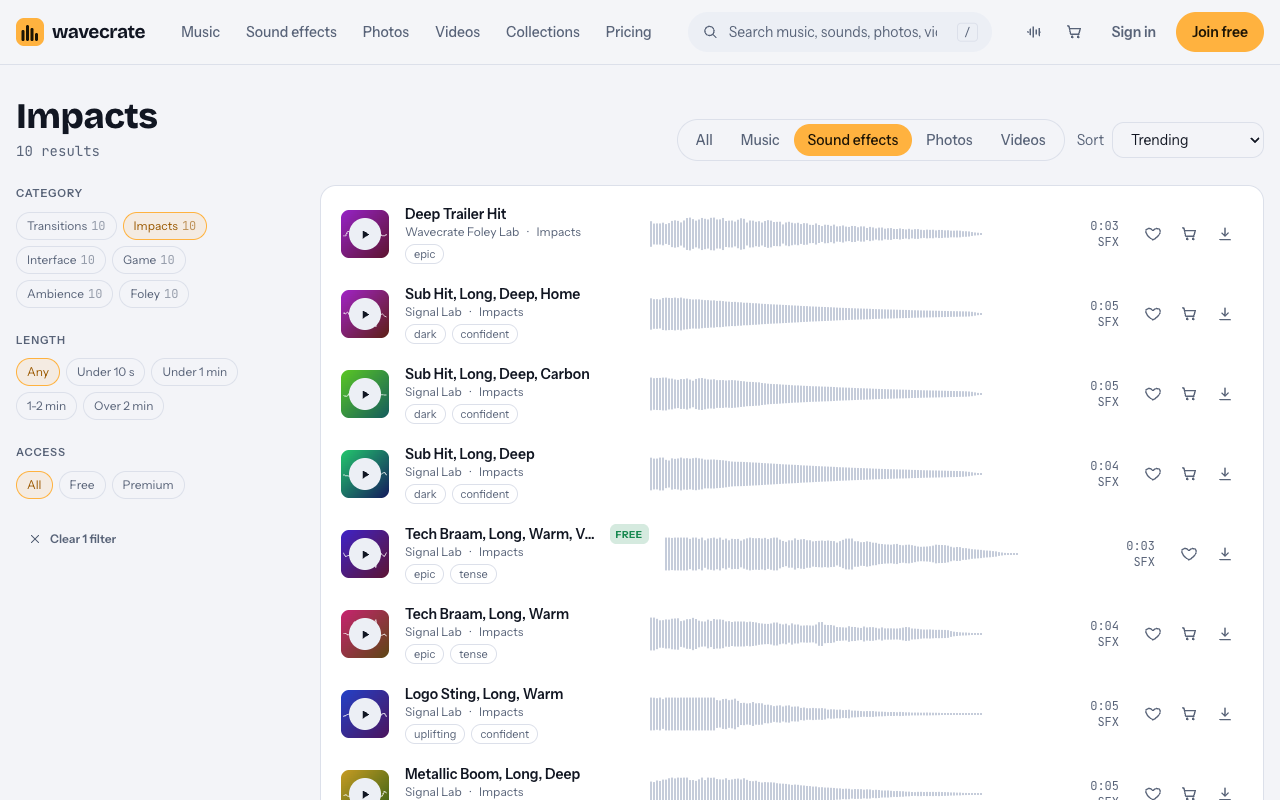Seek within the Logo Sting waveform
The width and height of the screenshot is (1280, 800).
(816, 714)
